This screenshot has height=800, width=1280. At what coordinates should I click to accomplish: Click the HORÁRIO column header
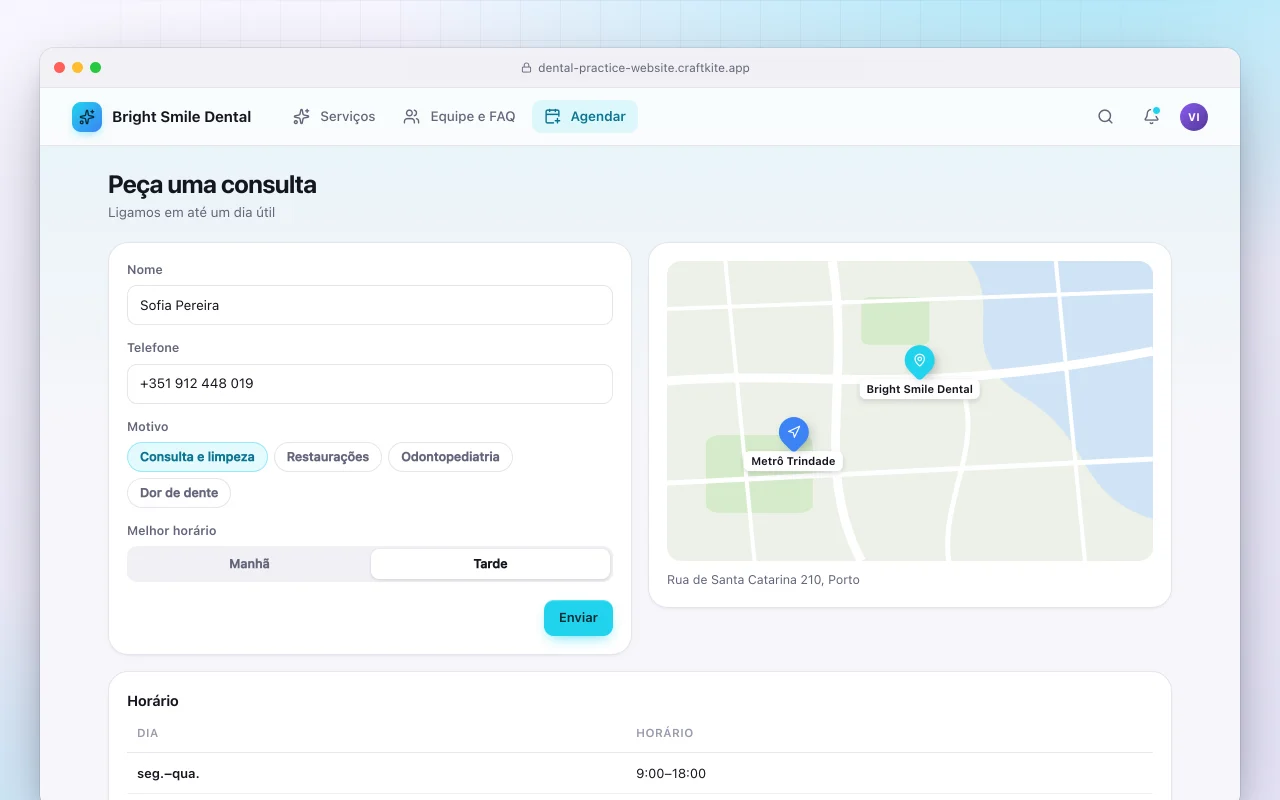[x=665, y=733]
